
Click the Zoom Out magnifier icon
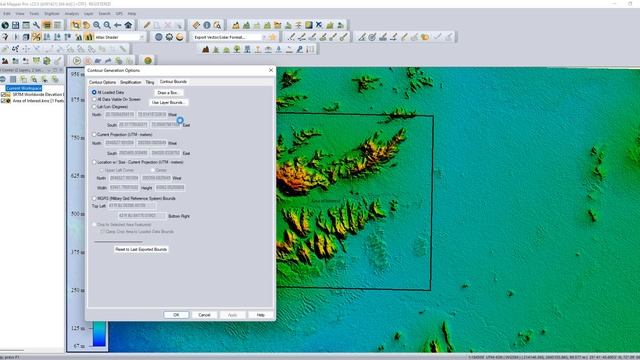(x=107, y=25)
